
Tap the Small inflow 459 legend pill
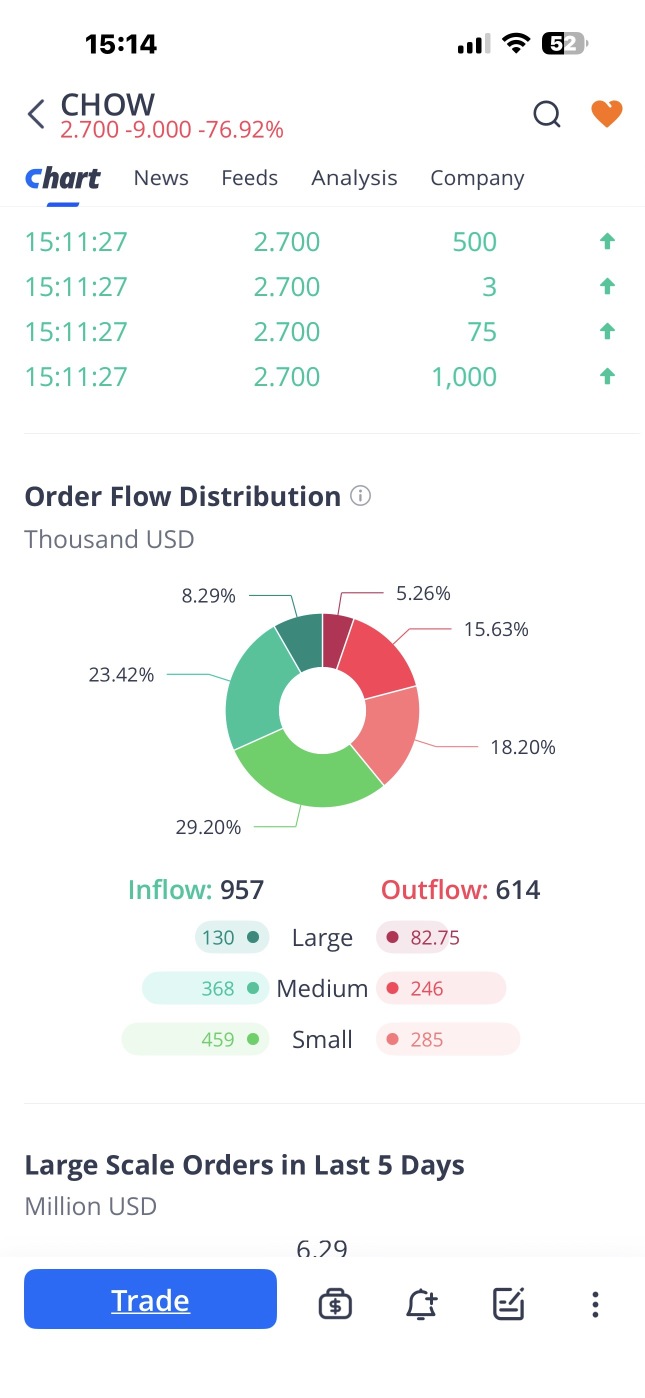[196, 1040]
